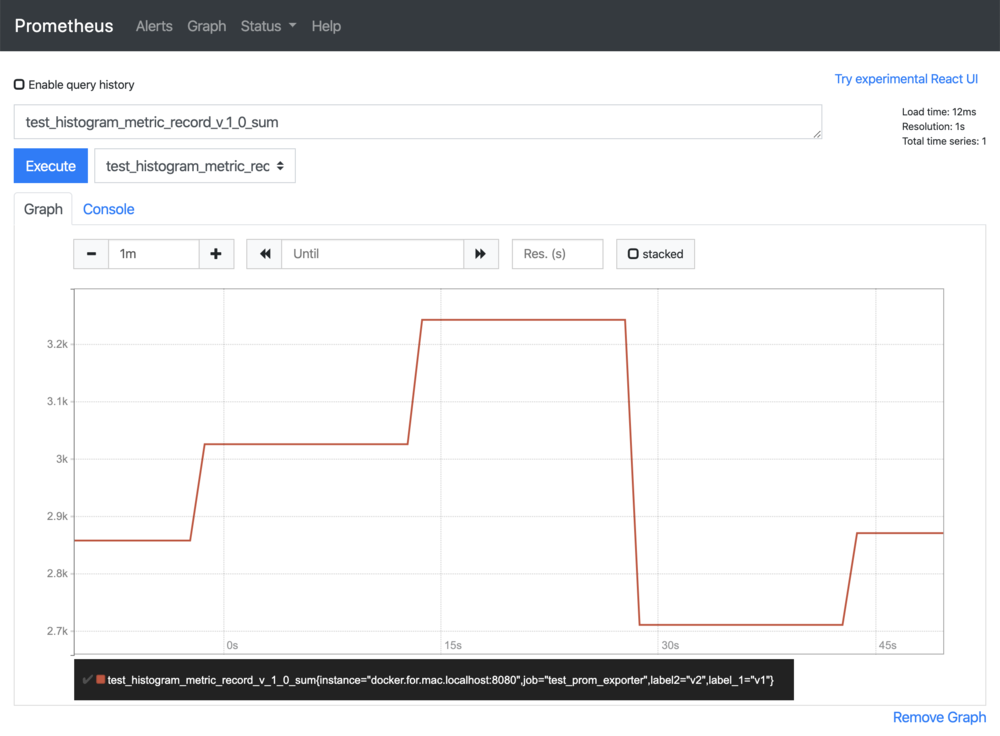Image resolution: width=1000 pixels, height=736 pixels.
Task: Click the minus icon to decrease graph range
Action: (90, 253)
